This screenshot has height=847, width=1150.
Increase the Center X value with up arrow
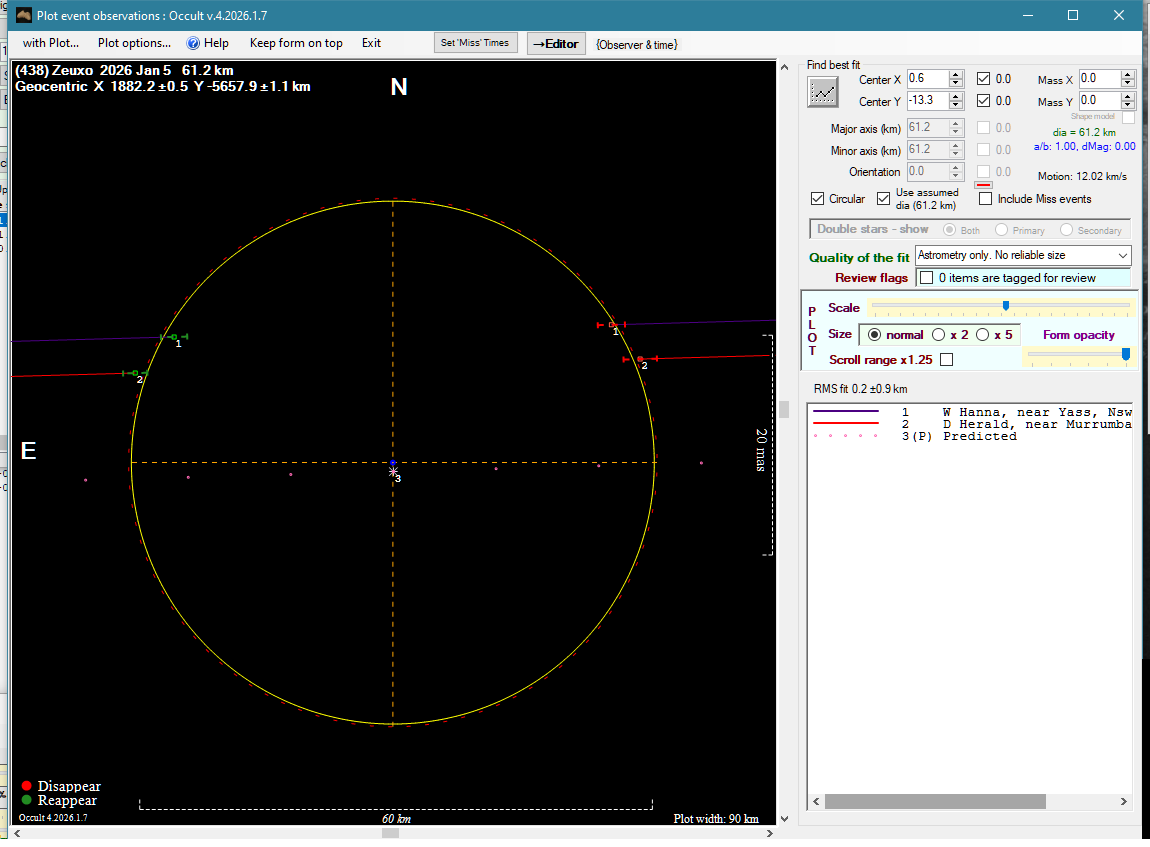(x=956, y=75)
